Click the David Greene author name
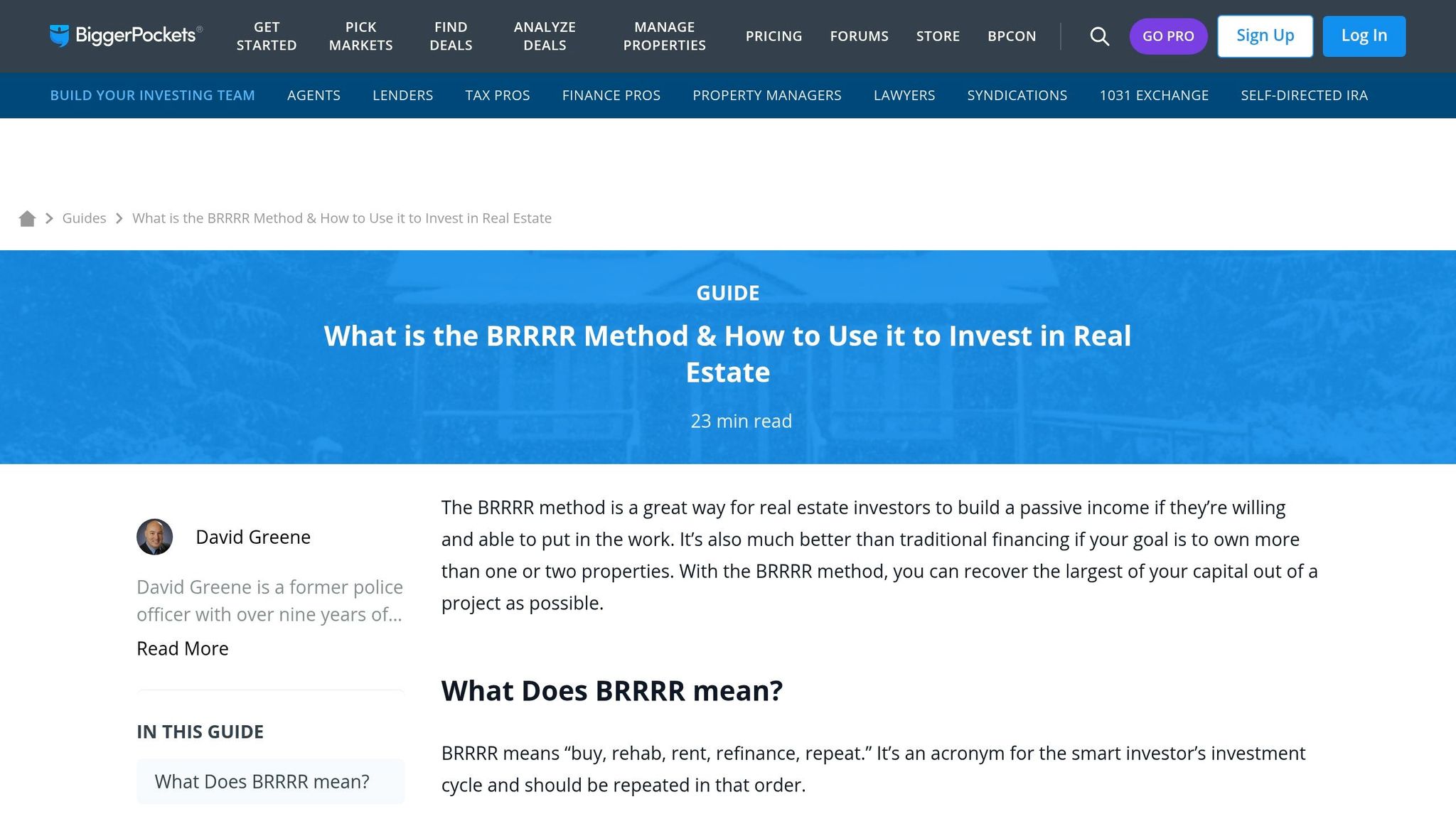 pyautogui.click(x=253, y=537)
